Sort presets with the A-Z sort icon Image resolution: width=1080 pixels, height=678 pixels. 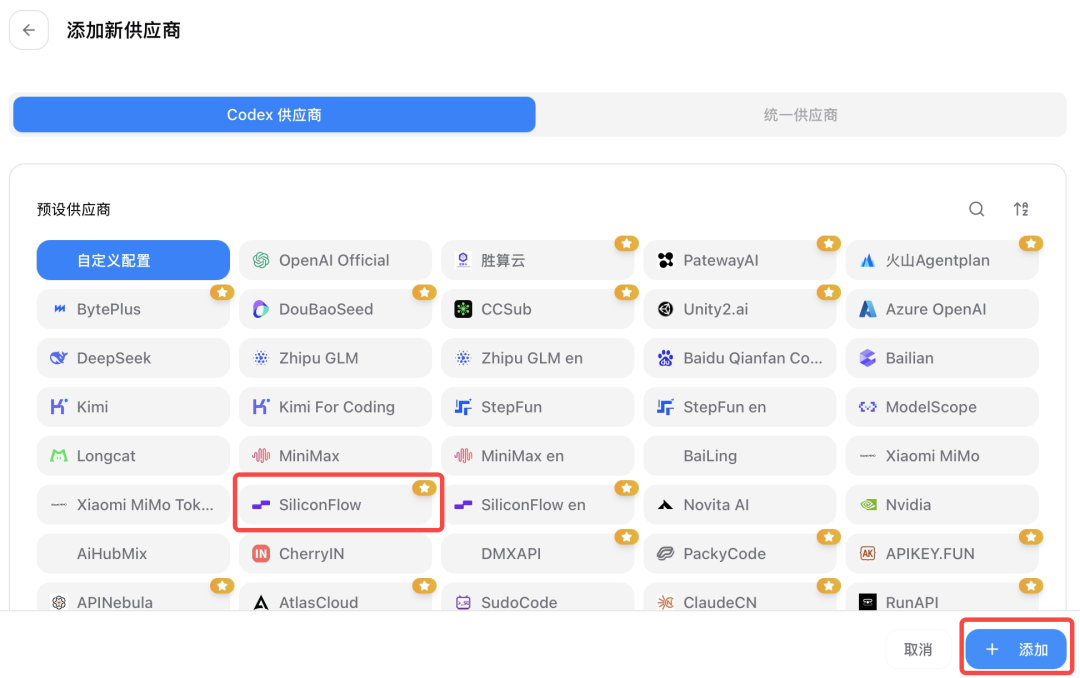pyautogui.click(x=1021, y=209)
